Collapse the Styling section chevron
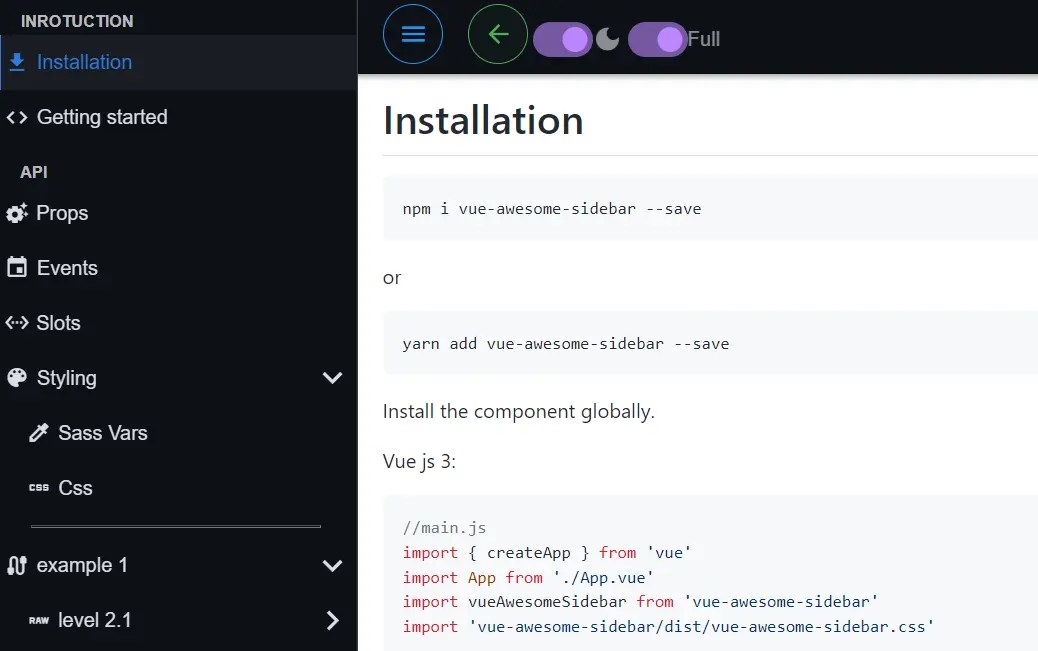The image size is (1038, 651). pos(331,378)
